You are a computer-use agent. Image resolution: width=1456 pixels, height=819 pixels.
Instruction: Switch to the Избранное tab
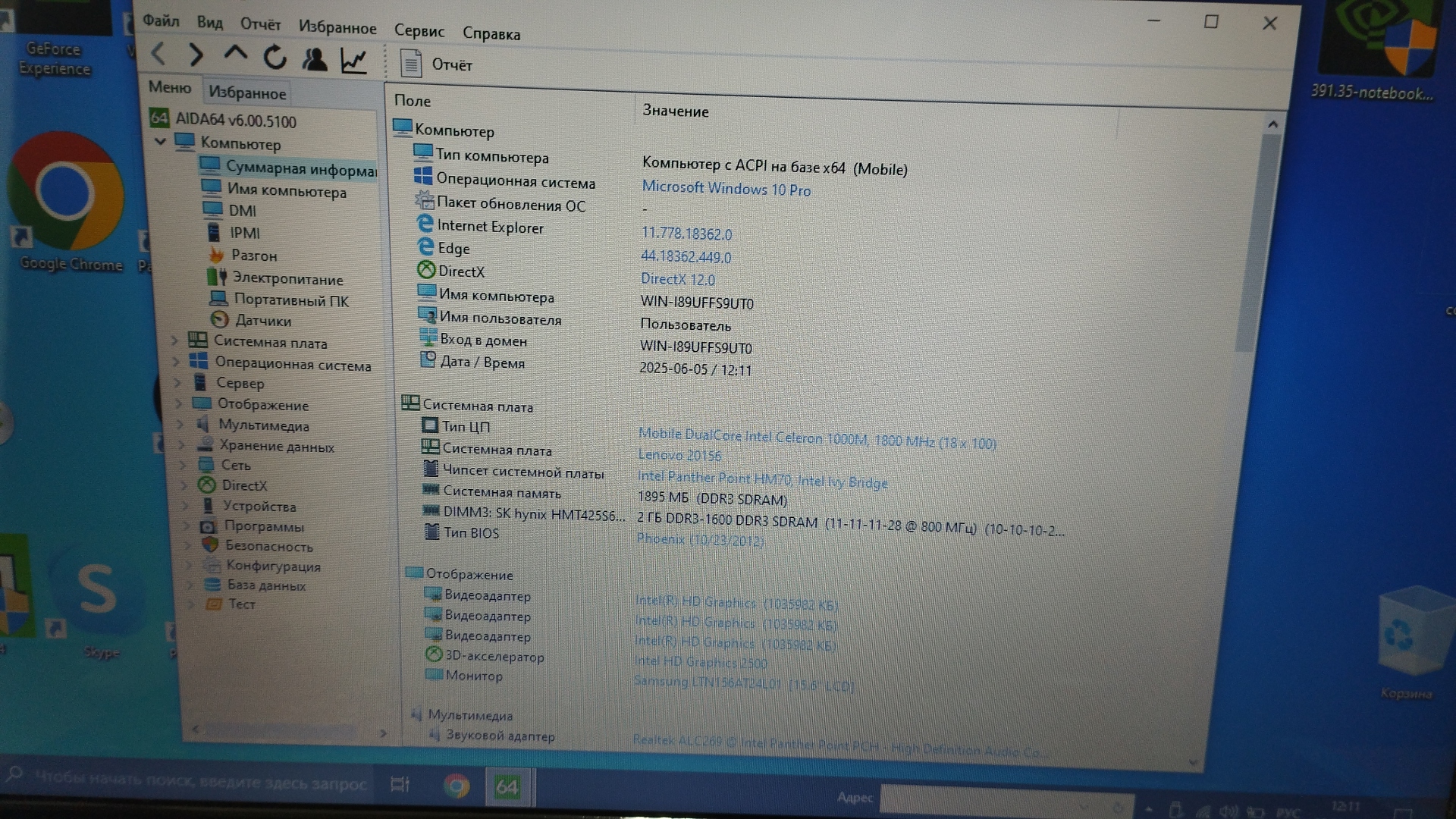click(247, 93)
